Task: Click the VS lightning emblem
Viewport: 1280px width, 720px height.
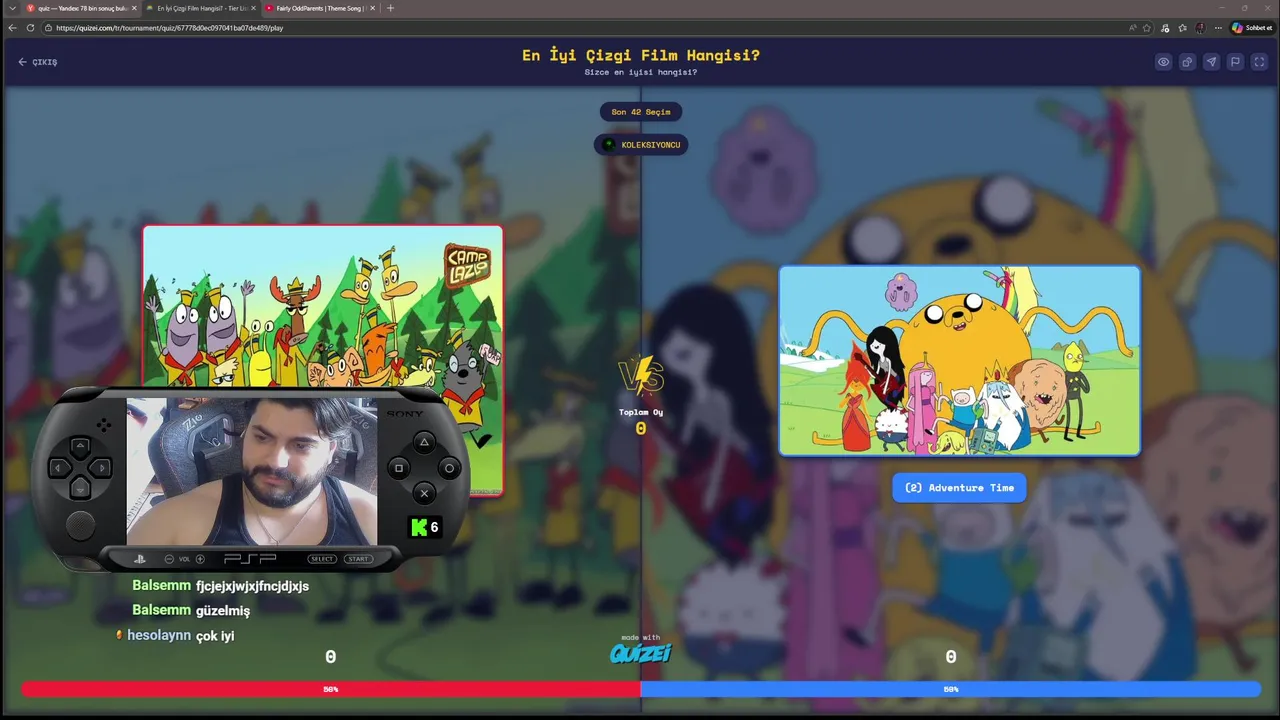Action: (x=641, y=376)
